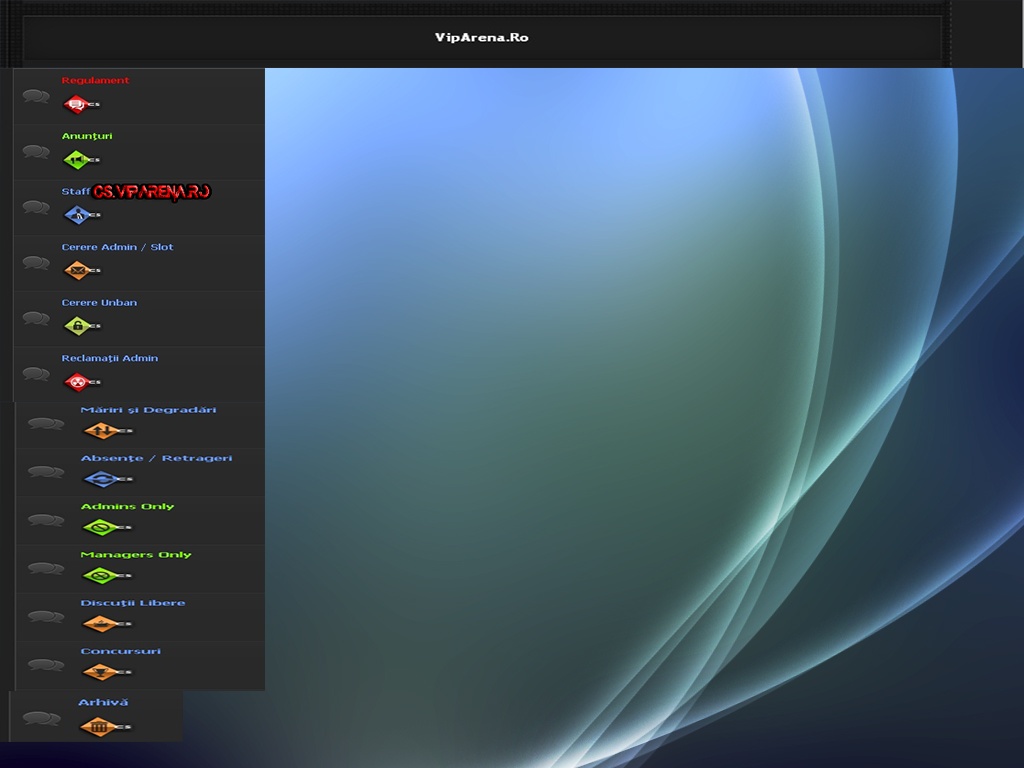Click speech bubble beside Discuții Libere
This screenshot has width=1024, height=768.
(x=46, y=617)
